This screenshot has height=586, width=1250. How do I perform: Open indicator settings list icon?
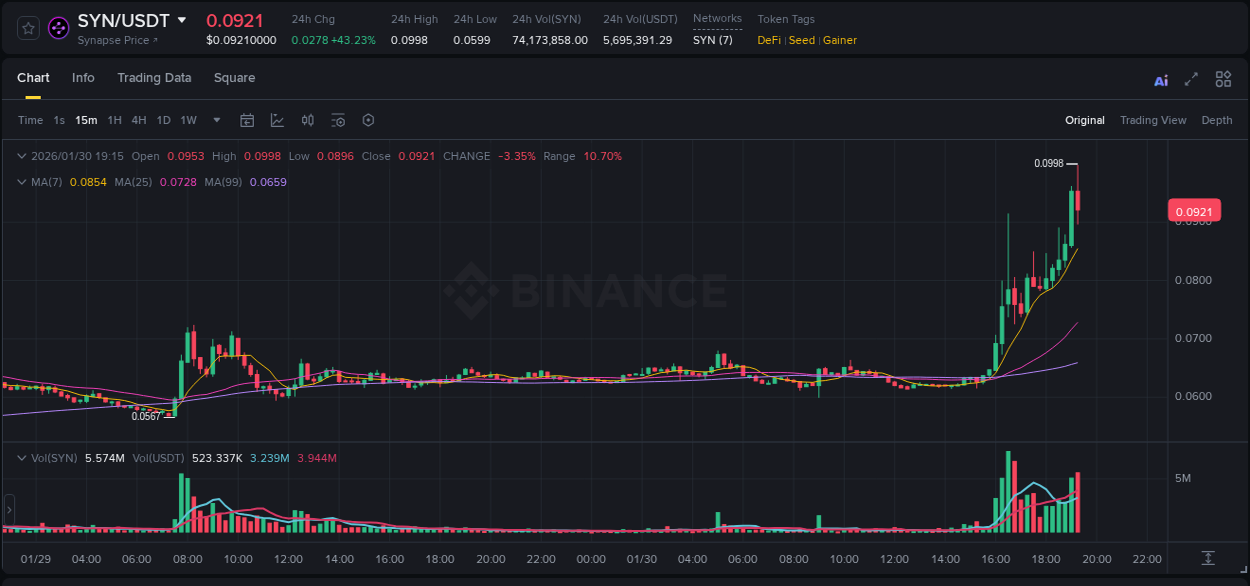(x=338, y=120)
